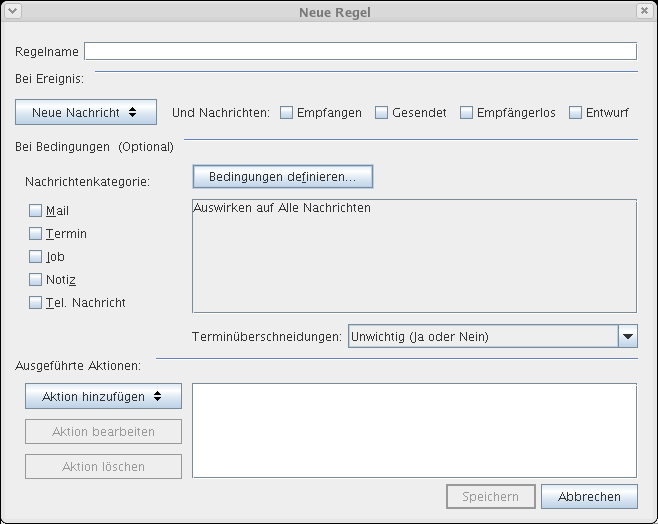Image resolution: width=658 pixels, height=524 pixels.
Task: Cancel the dialog with Abbrechen
Action: click(589, 496)
